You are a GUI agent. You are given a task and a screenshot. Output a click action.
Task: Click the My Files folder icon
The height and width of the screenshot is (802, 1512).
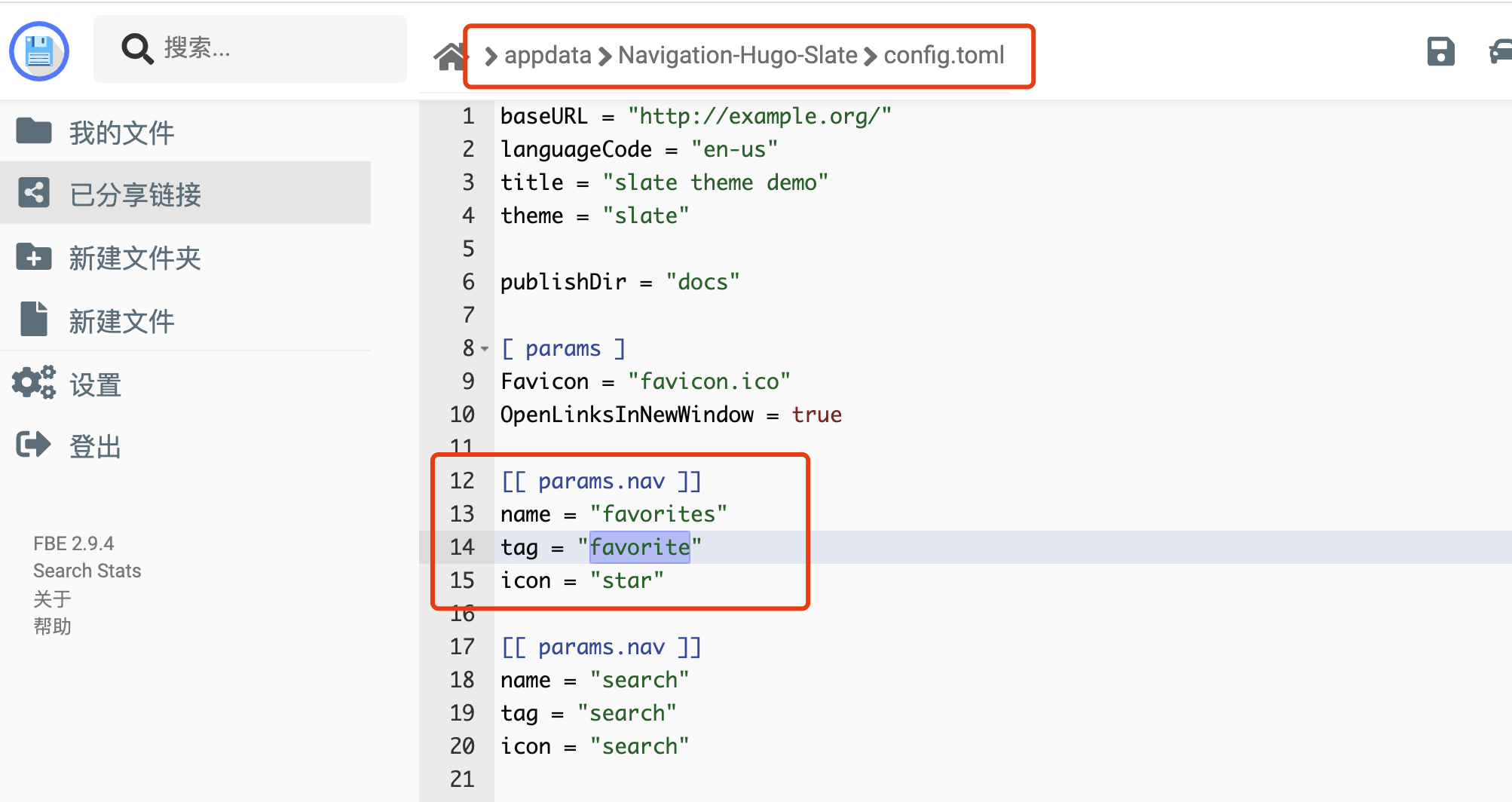click(x=34, y=131)
